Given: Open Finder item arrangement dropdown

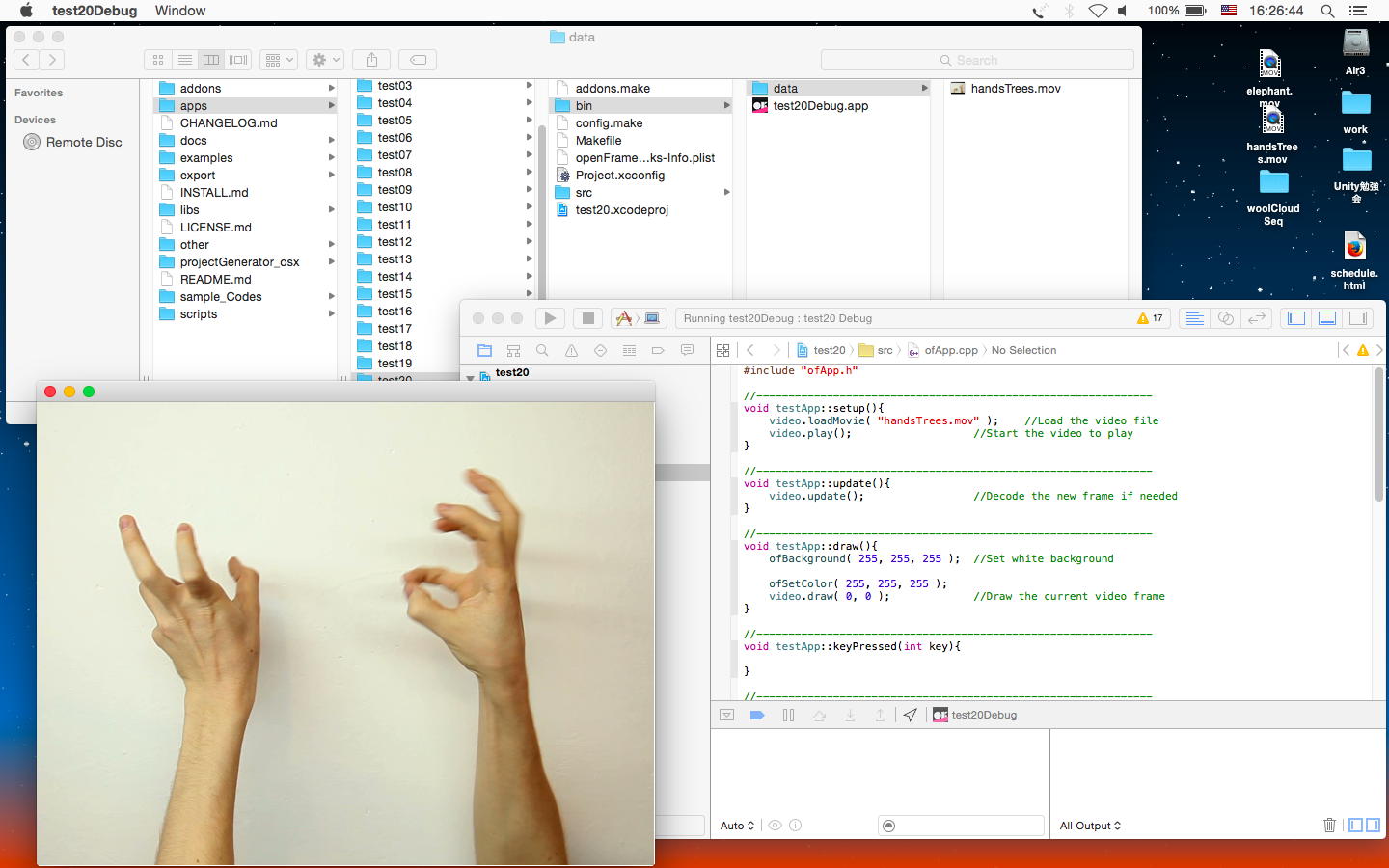Looking at the screenshot, I should 279,60.
